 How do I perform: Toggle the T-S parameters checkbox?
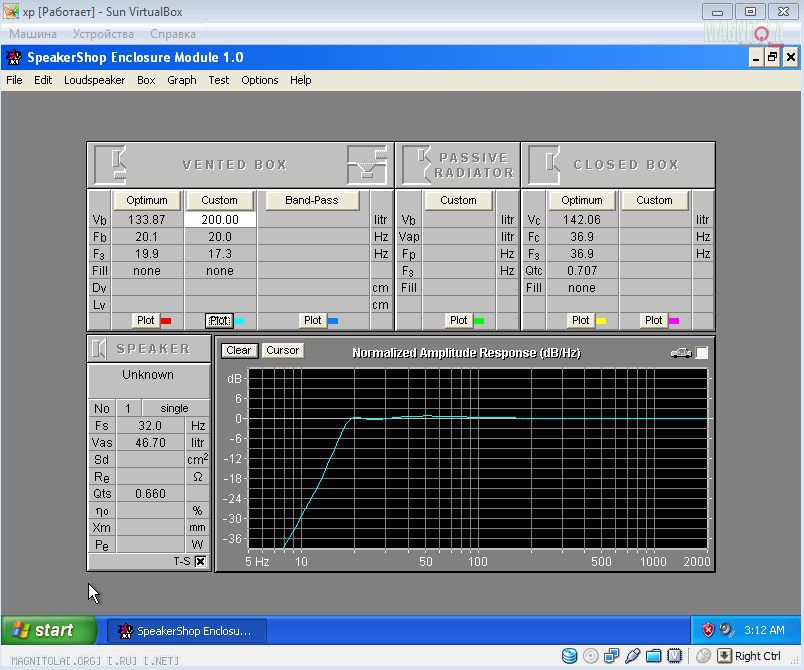click(200, 562)
